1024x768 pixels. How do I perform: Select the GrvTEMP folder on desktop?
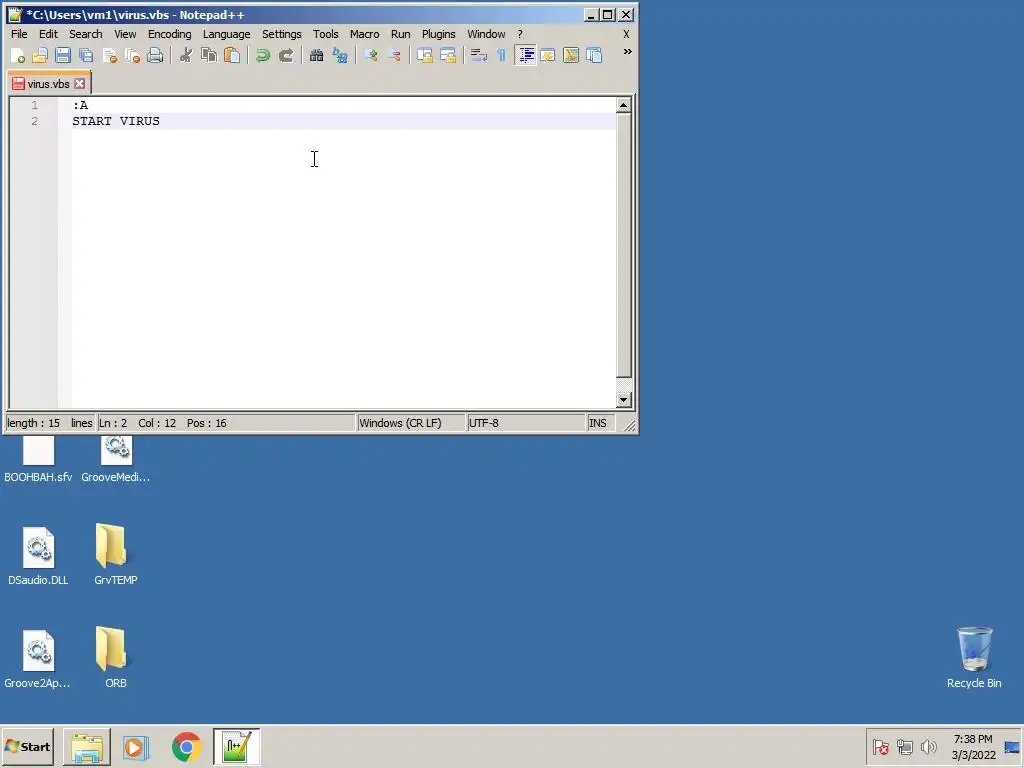pos(116,554)
